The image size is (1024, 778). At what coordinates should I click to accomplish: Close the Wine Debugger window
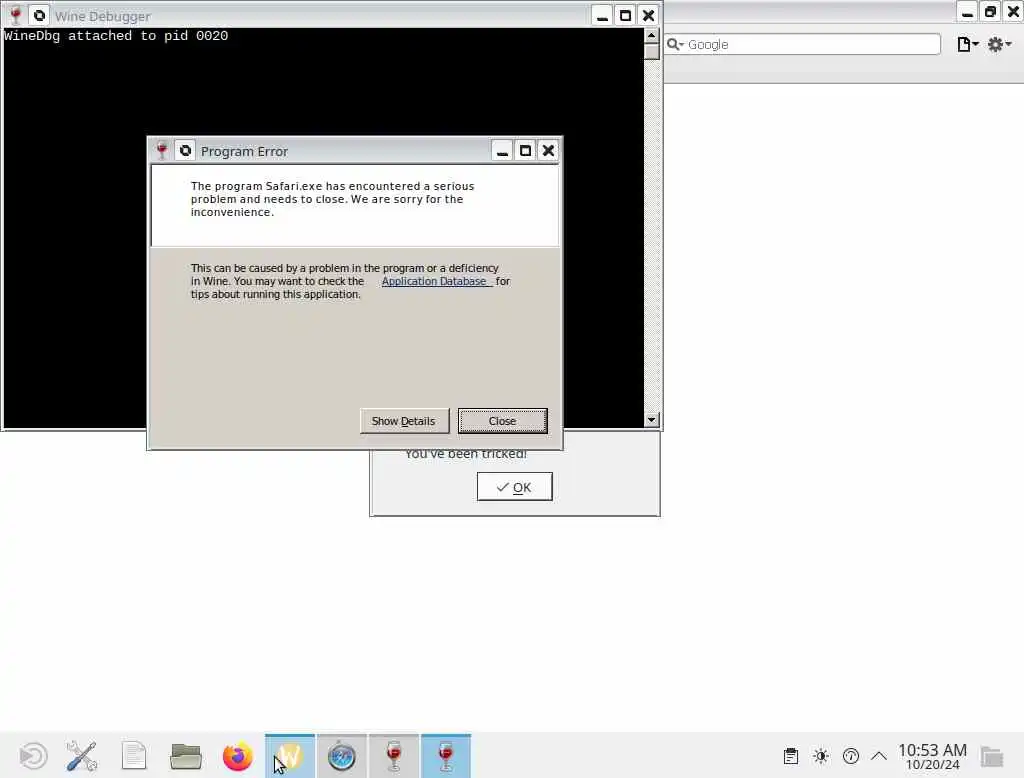[x=648, y=15]
